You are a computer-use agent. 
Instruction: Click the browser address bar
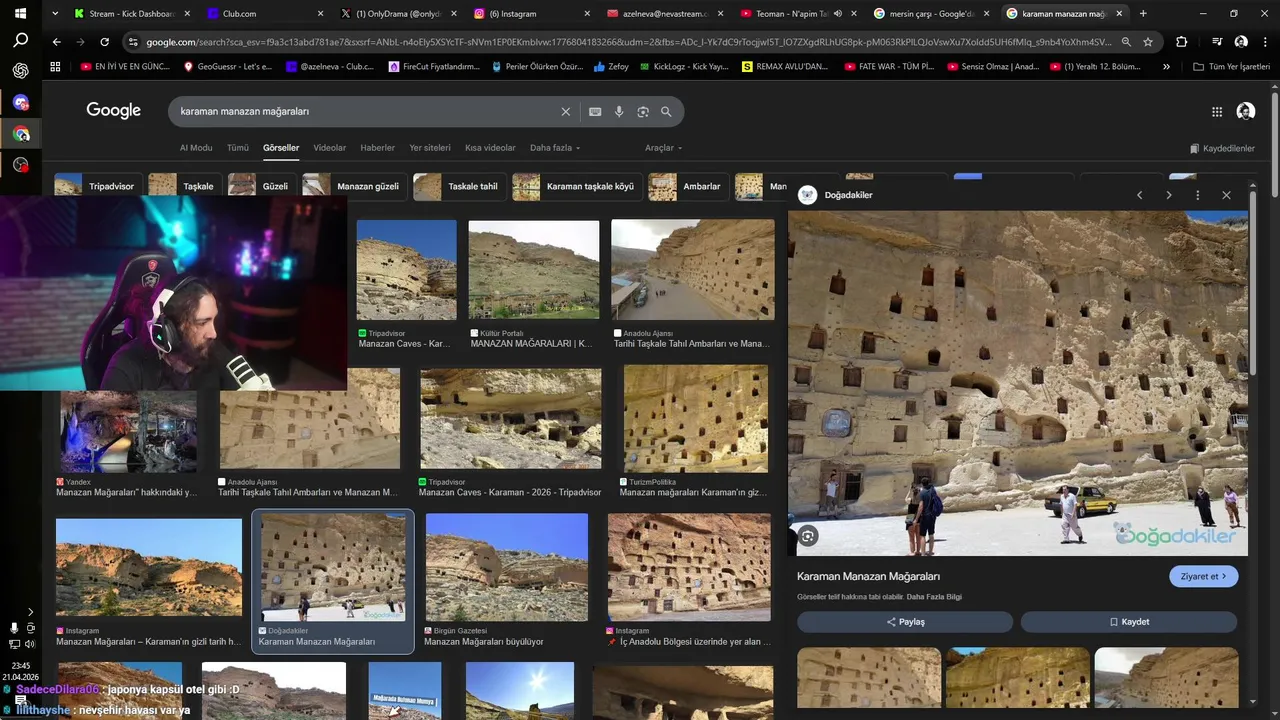[628, 42]
